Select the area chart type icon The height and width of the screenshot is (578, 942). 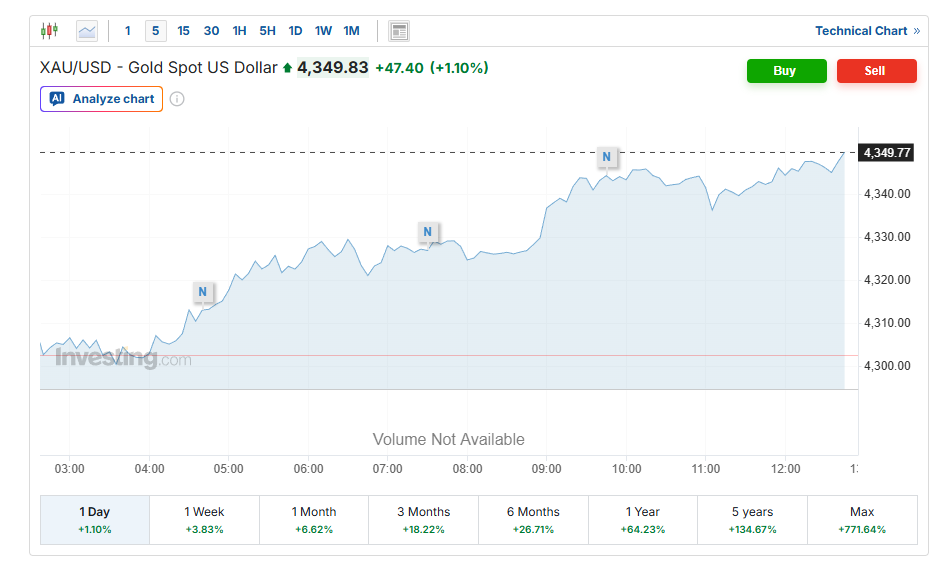(x=87, y=31)
